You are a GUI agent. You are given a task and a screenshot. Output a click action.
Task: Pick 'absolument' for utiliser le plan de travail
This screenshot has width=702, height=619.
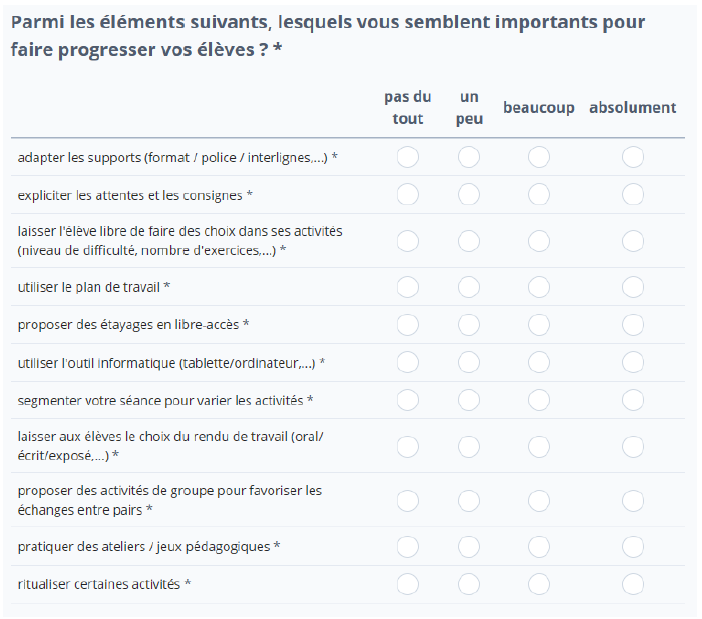point(633,287)
